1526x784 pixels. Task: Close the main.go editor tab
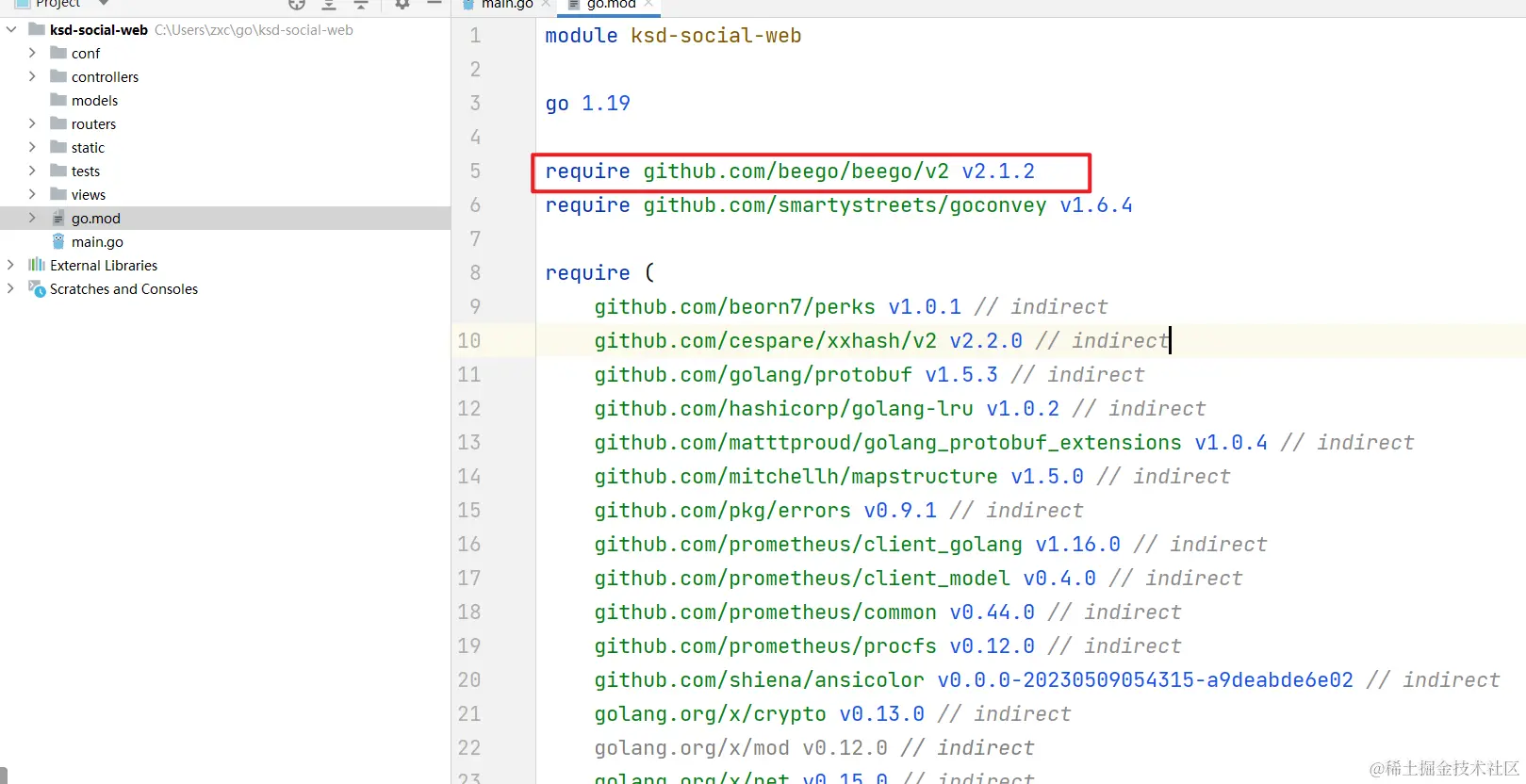click(546, 4)
